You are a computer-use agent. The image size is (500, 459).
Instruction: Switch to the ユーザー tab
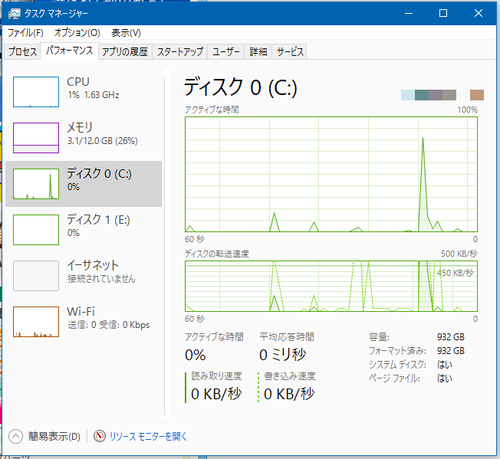coord(226,52)
